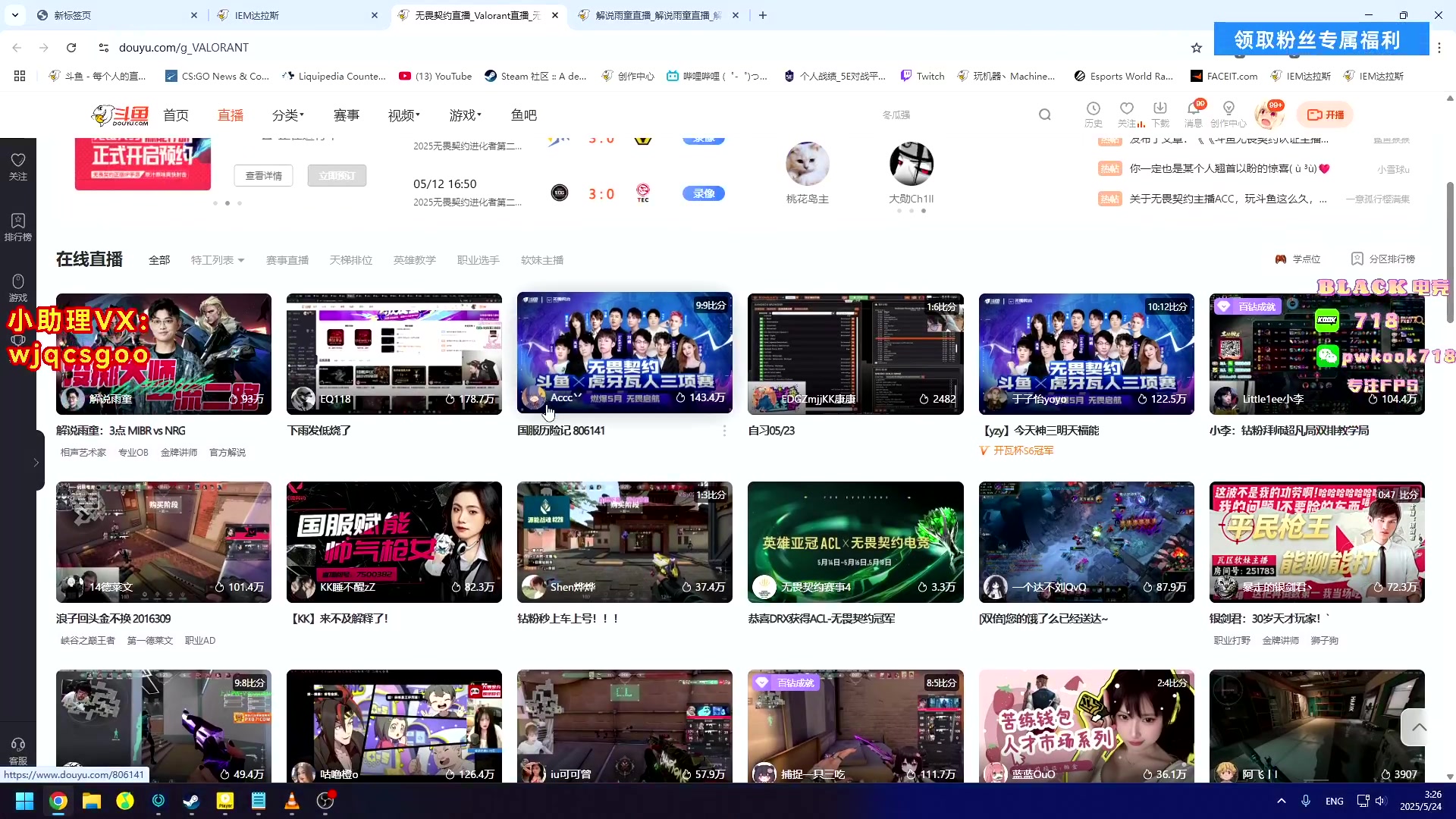Image resolution: width=1456 pixels, height=819 pixels.
Task: Open the Windows Start button
Action: [x=24, y=801]
